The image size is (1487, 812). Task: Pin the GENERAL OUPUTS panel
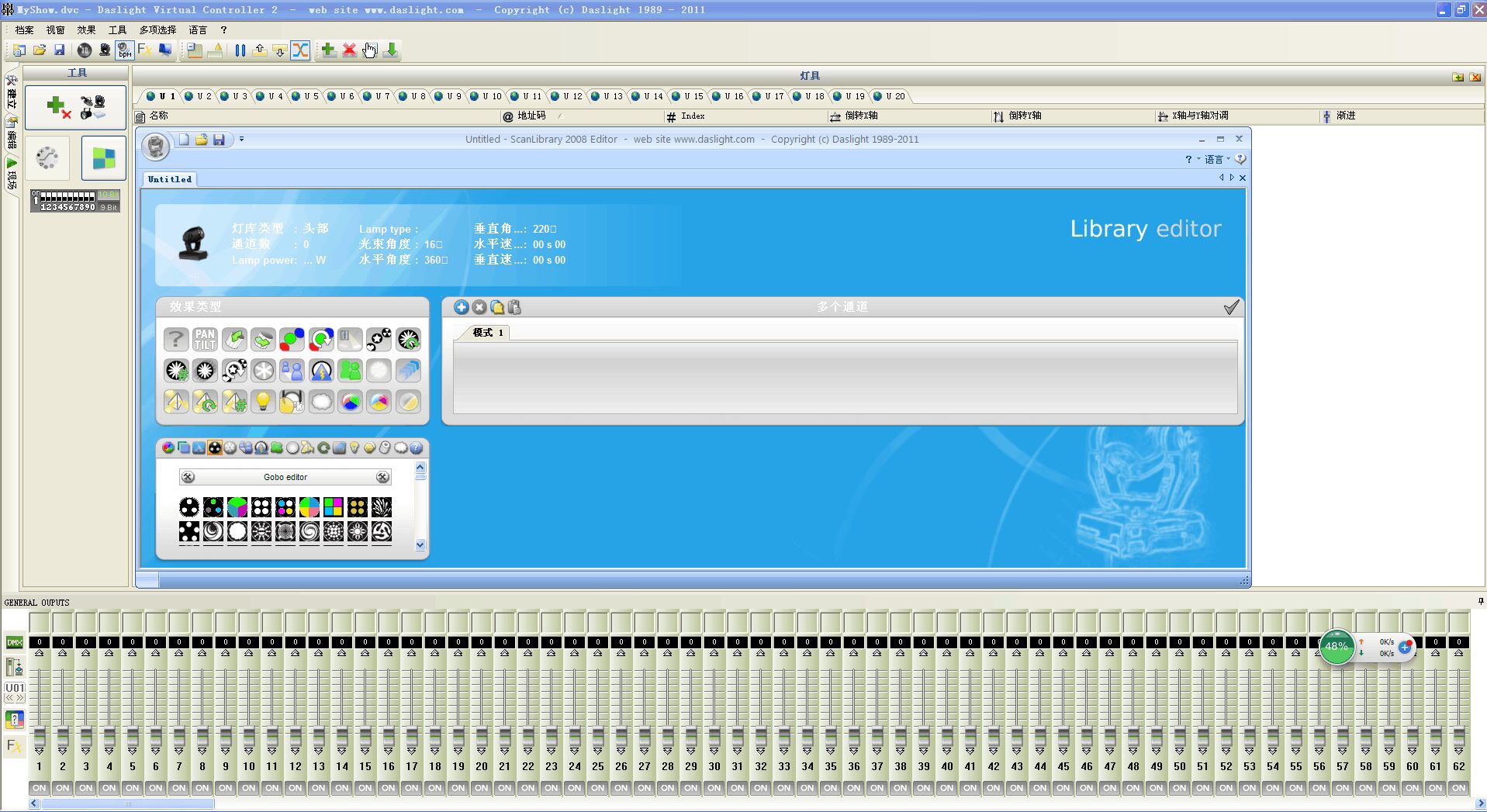tap(1480, 602)
